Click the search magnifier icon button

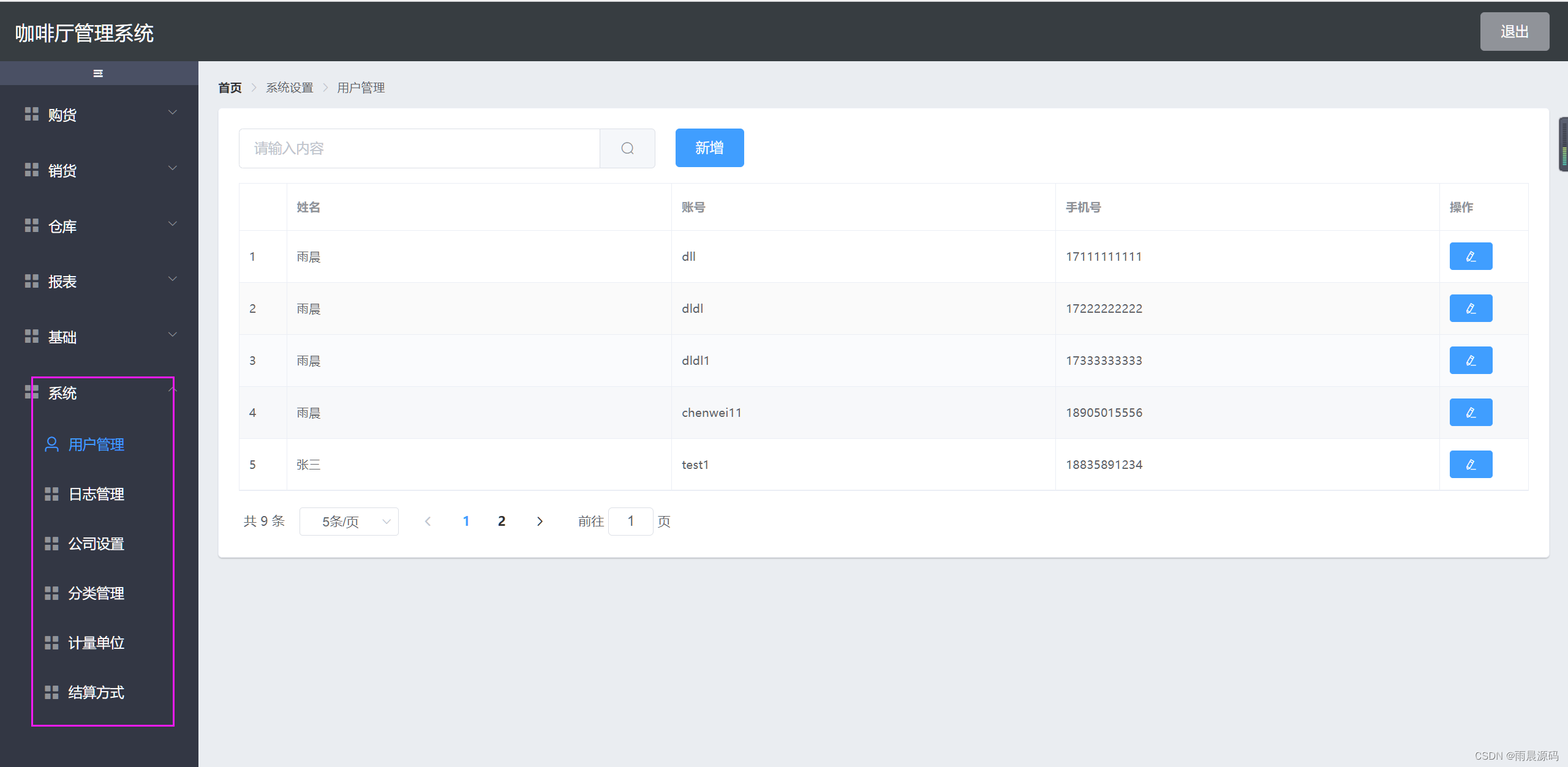(627, 148)
